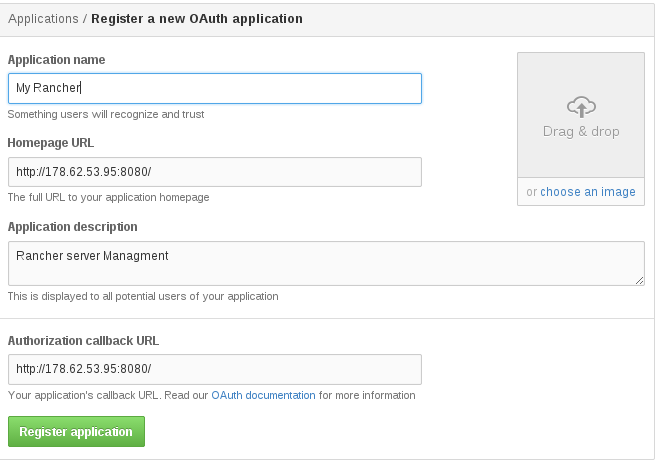
Task: Click the "Application description" label
Action: [73, 227]
